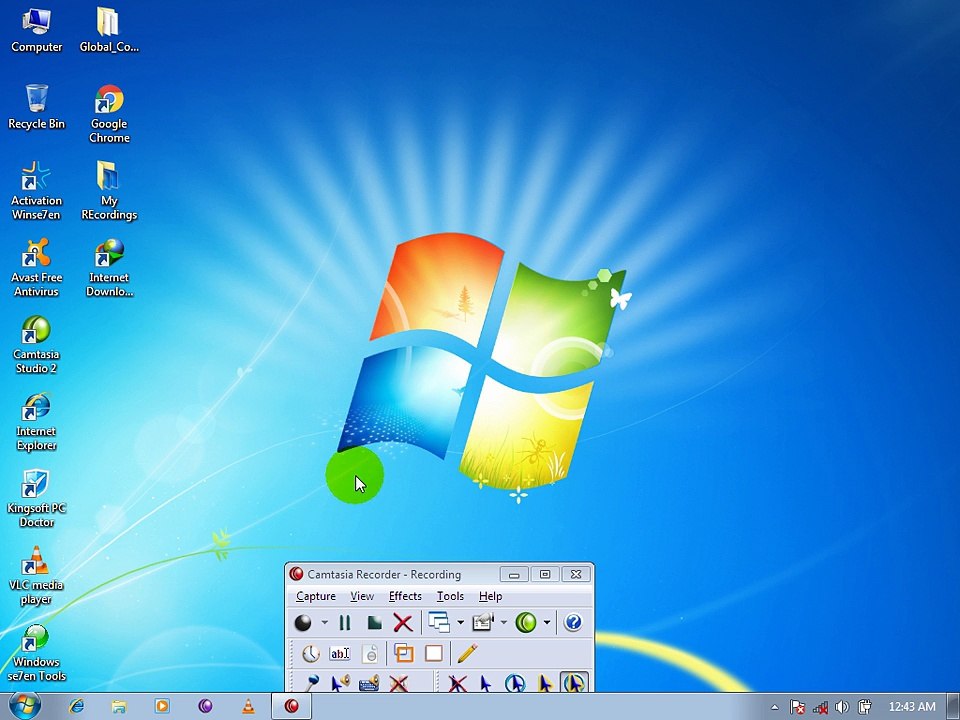Image resolution: width=960 pixels, height=720 pixels.
Task: Select hide cursor crossed-out arrow option
Action: pos(457,683)
